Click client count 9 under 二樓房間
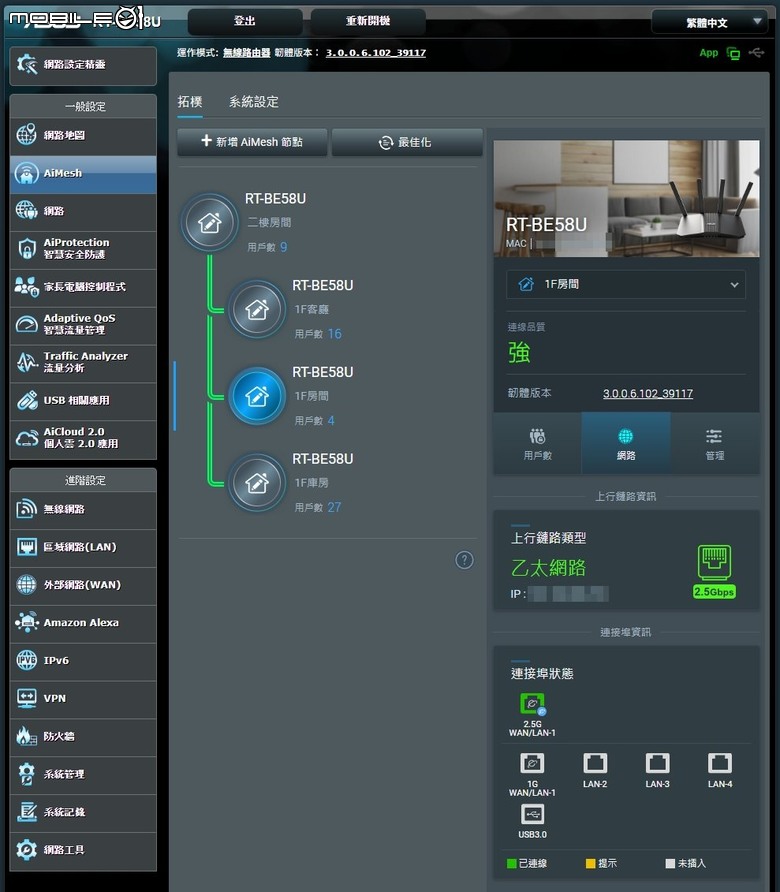780x892 pixels. pyautogui.click(x=283, y=247)
